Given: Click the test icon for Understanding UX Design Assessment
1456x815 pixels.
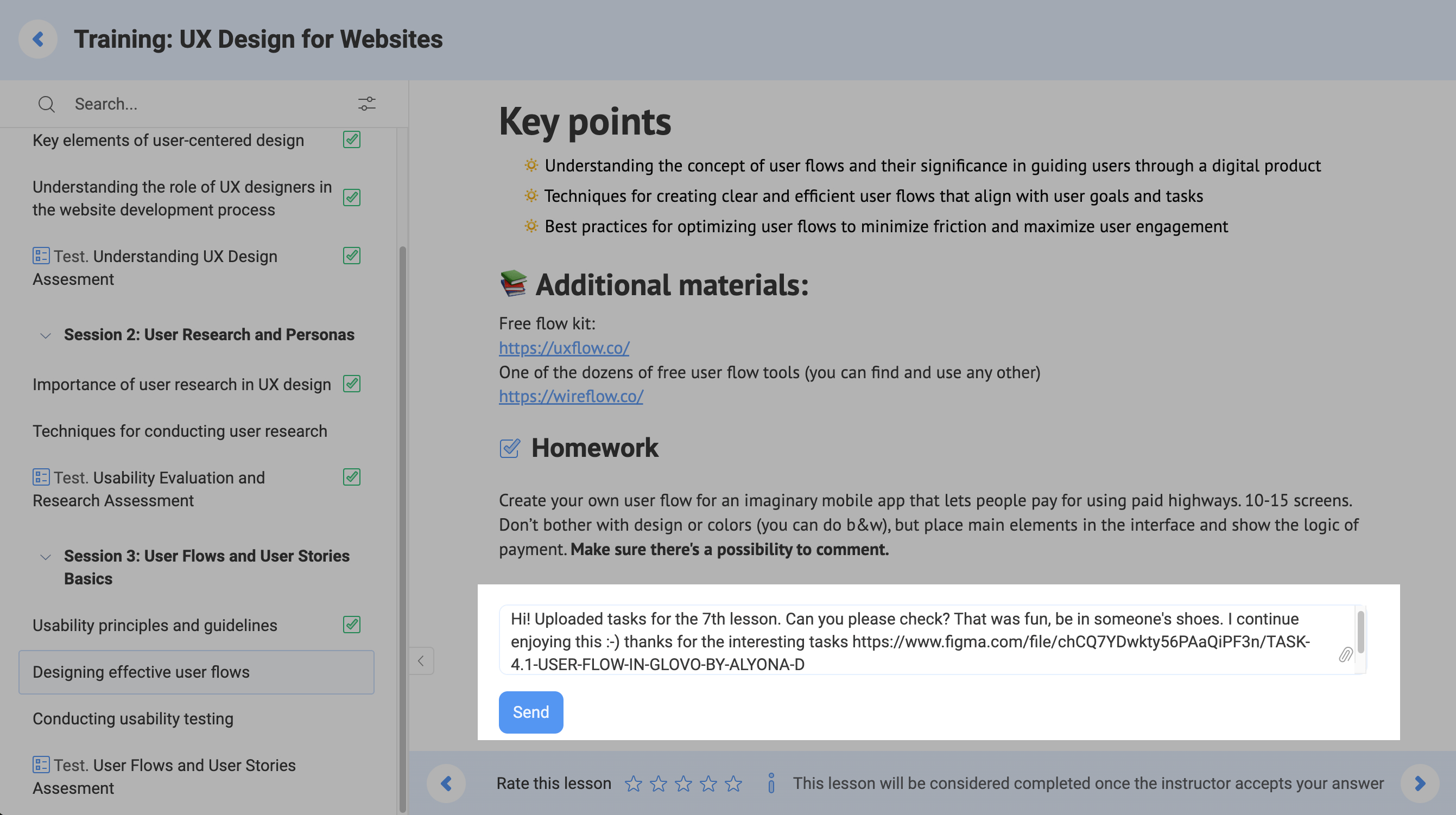Looking at the screenshot, I should point(41,256).
